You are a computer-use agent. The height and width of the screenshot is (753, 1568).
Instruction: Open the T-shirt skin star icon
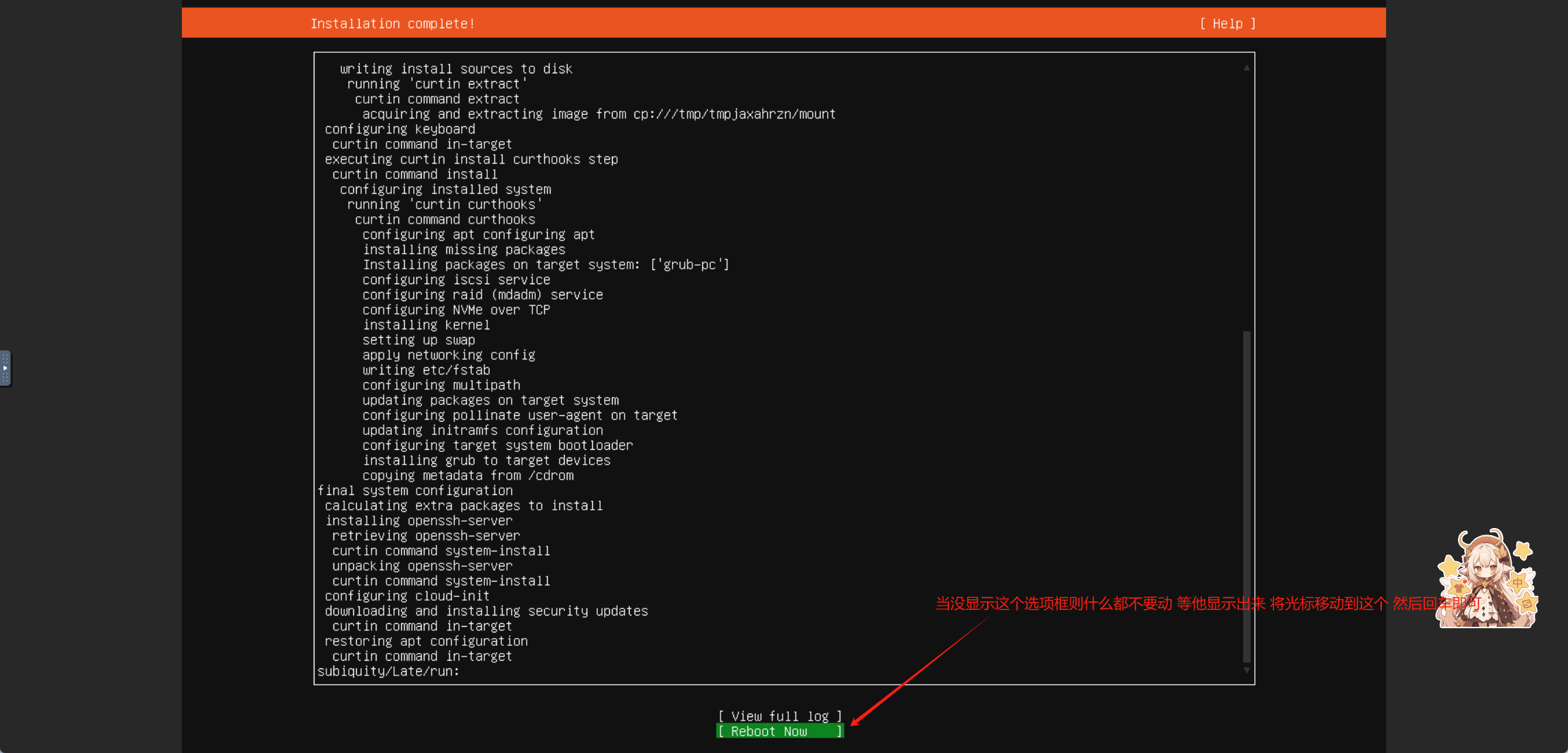point(1457,587)
